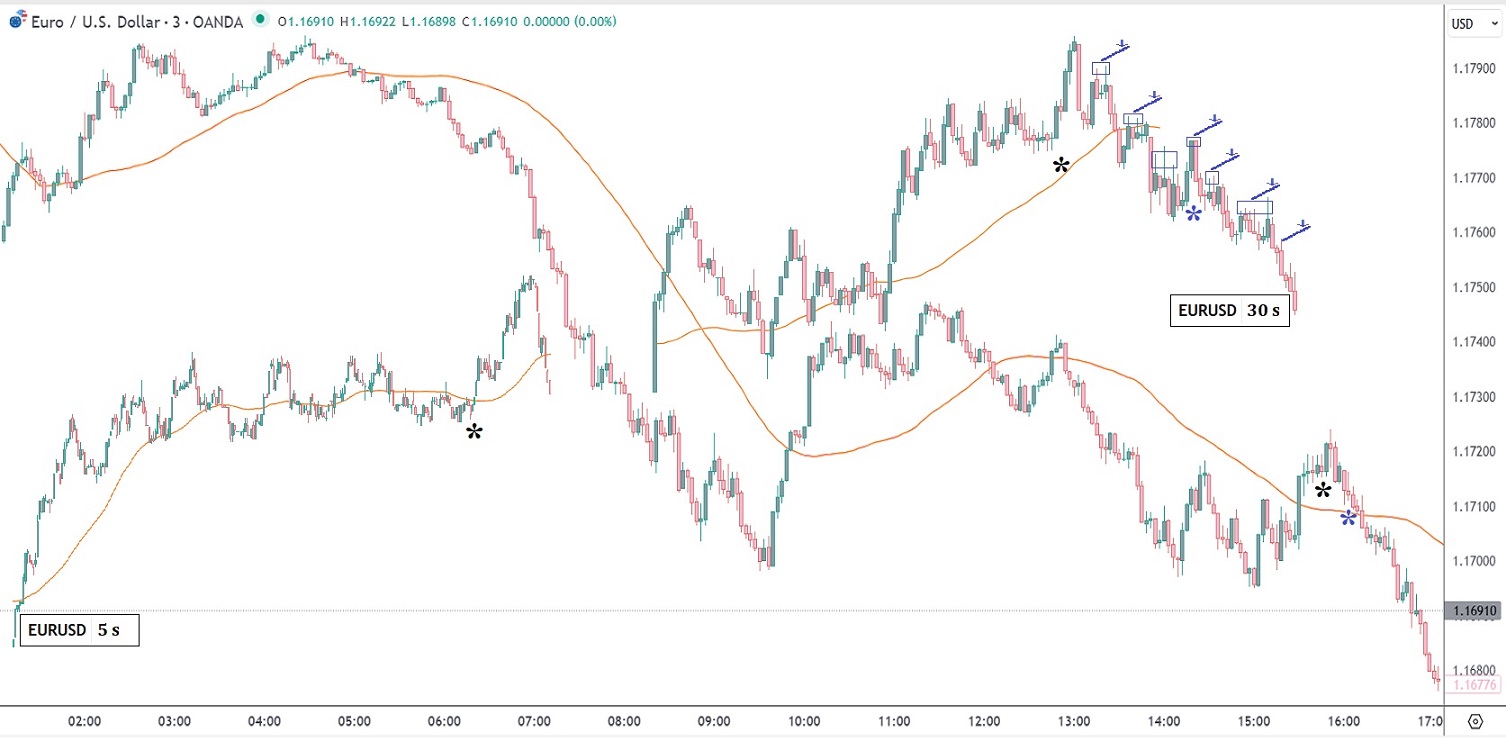Click the 1.17400 price scale label

(x=1474, y=343)
